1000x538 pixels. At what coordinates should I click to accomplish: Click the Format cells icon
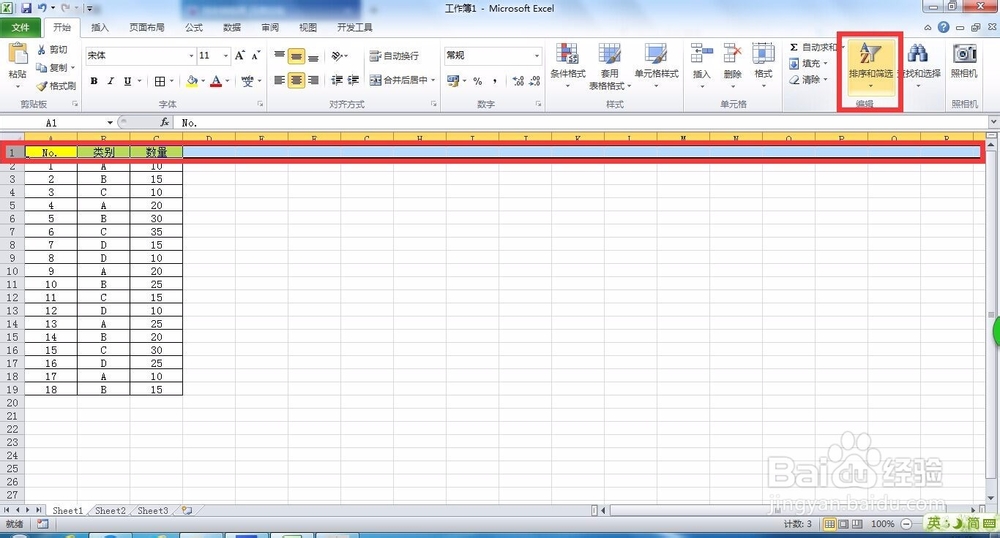click(x=763, y=54)
